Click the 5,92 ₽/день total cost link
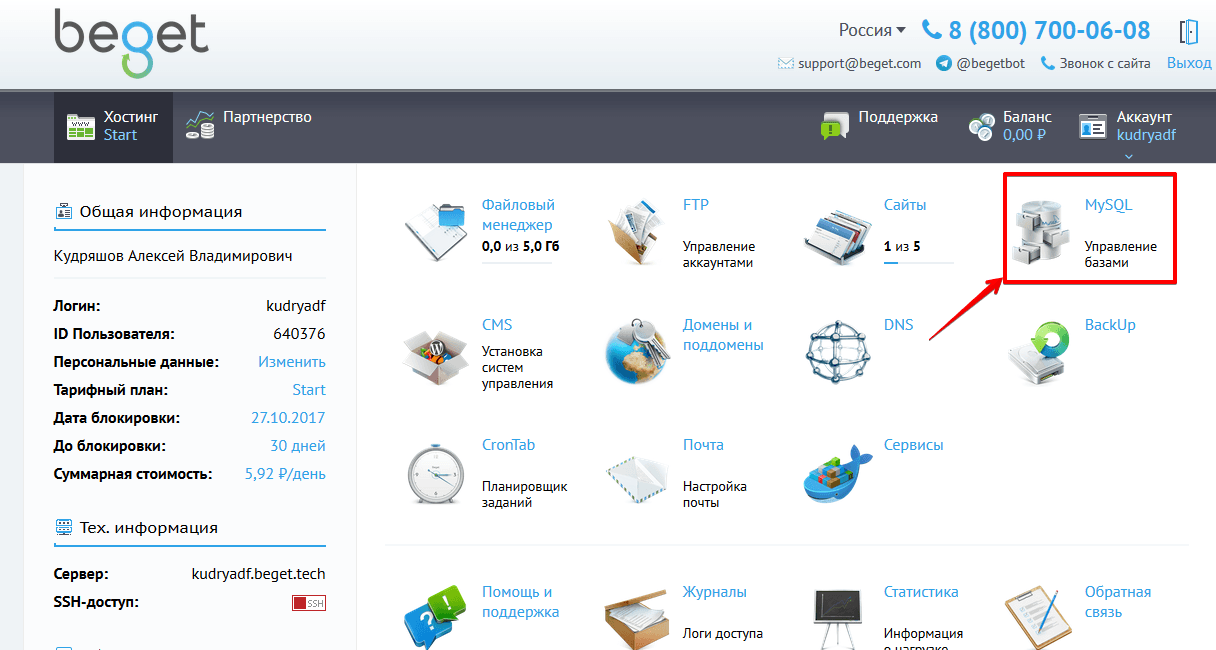This screenshot has height=650, width=1216. click(285, 474)
